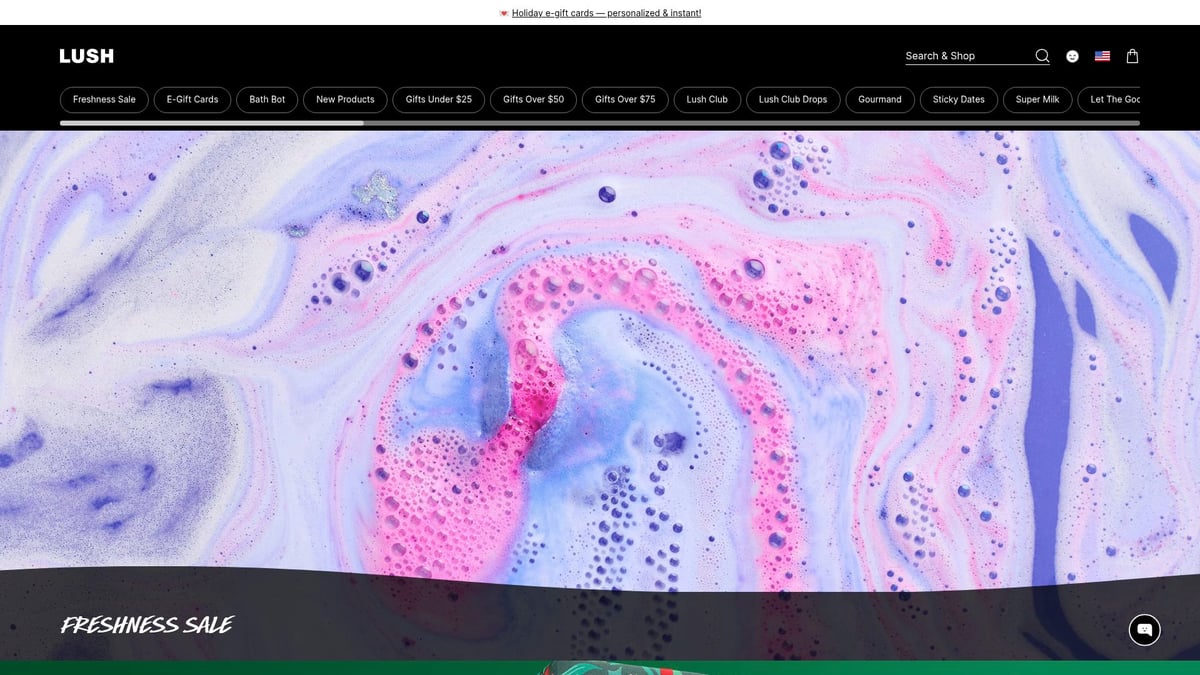Open the chat support bubble

pos(1144,630)
